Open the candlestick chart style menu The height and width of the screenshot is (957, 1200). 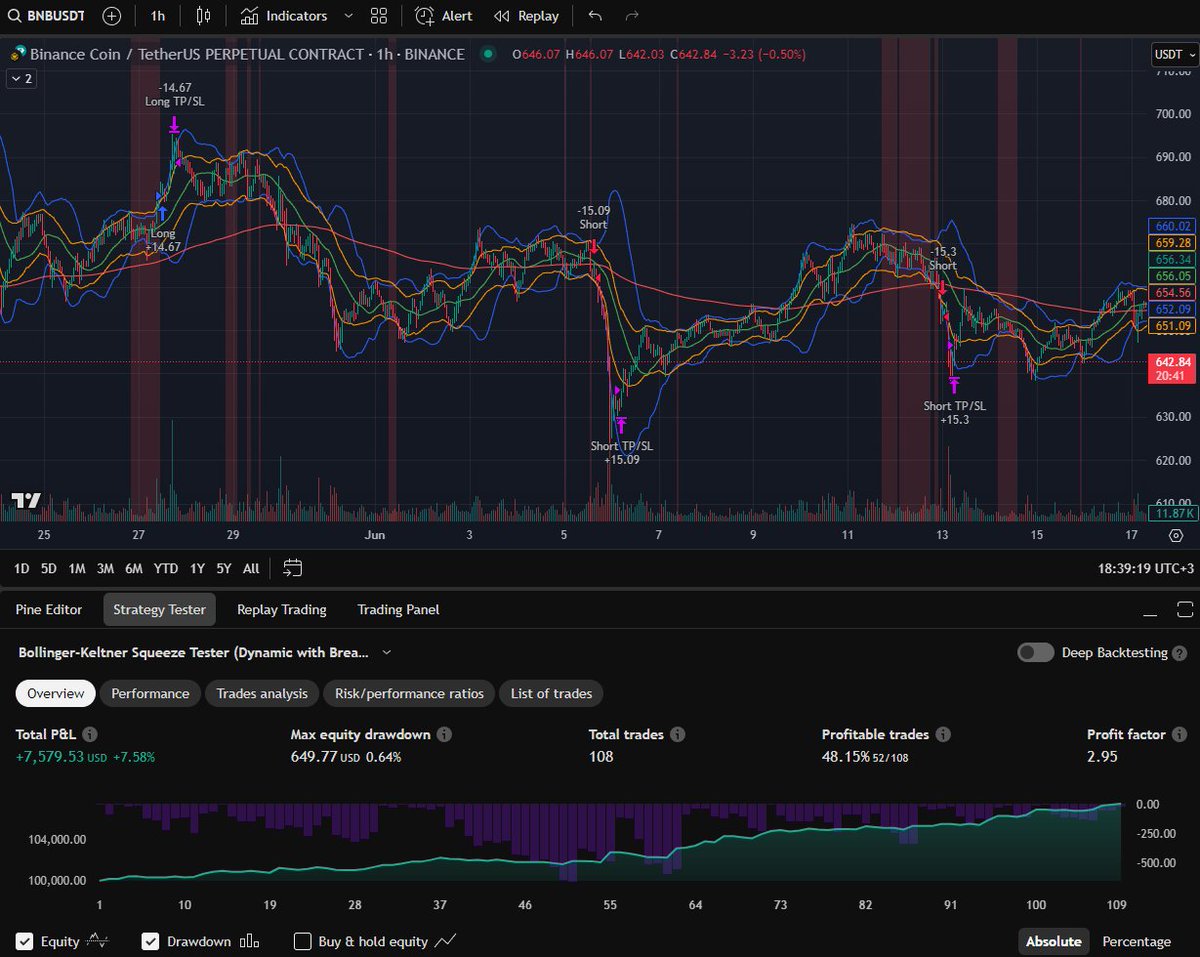point(204,16)
